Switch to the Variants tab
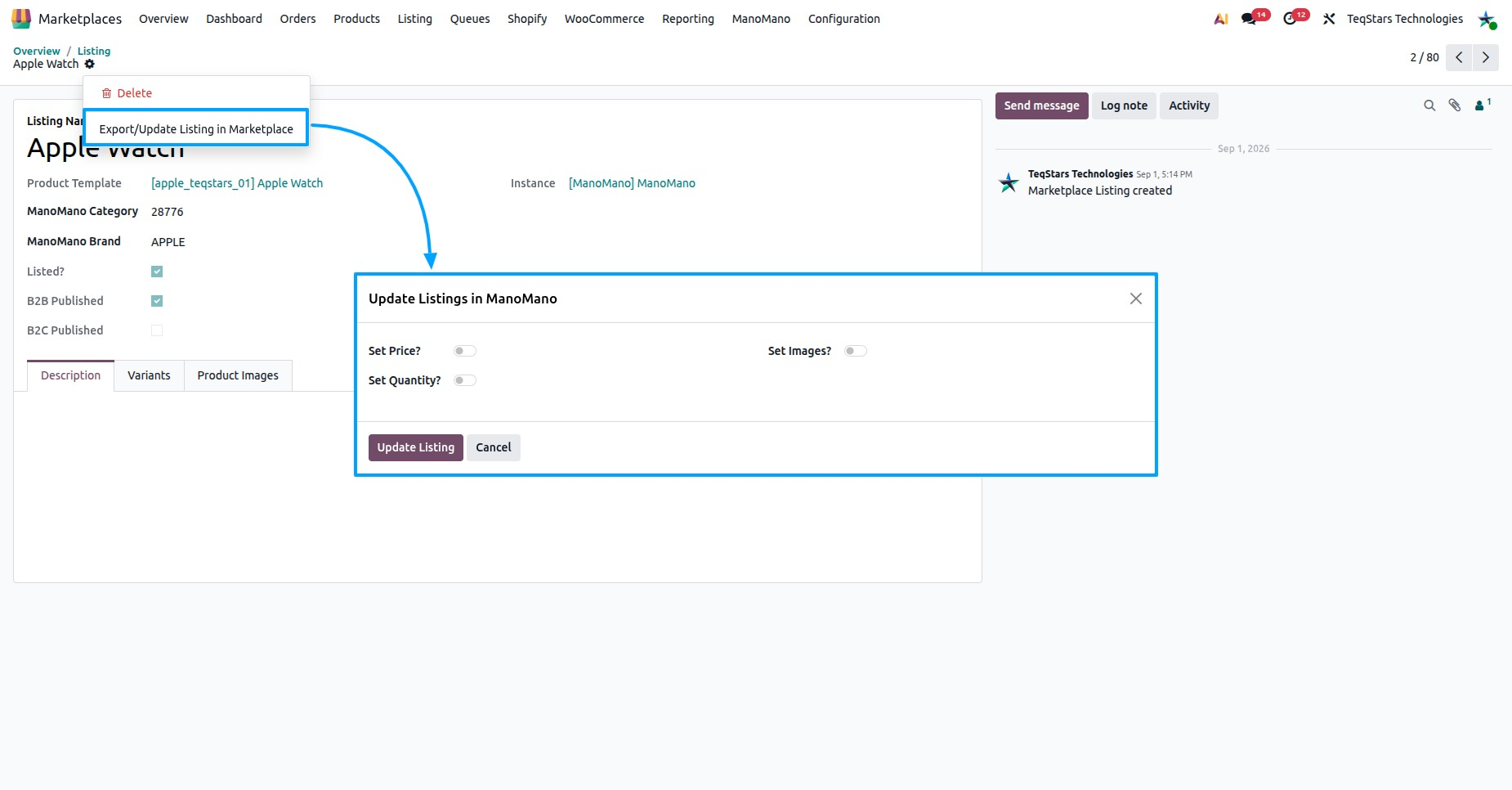The width and height of the screenshot is (1512, 790). (149, 375)
